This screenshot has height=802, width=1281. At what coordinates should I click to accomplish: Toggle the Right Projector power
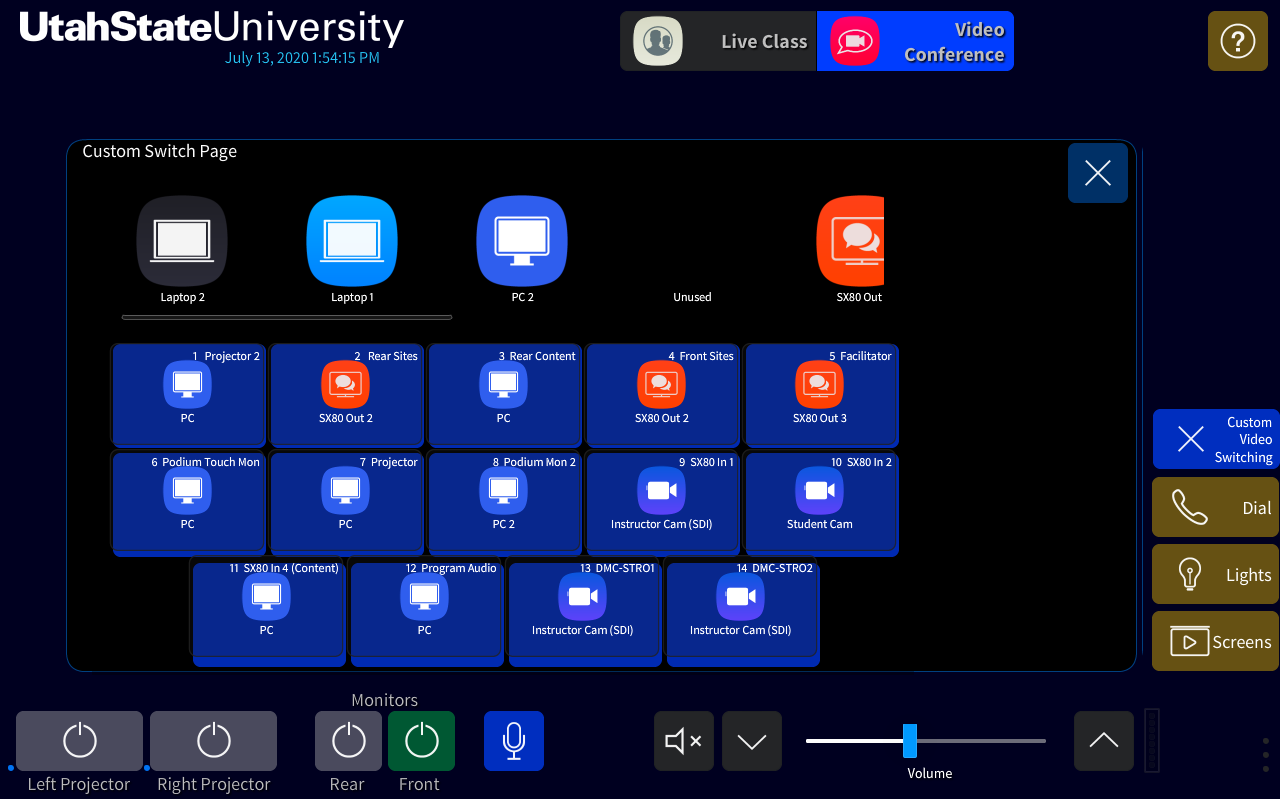tap(214, 741)
